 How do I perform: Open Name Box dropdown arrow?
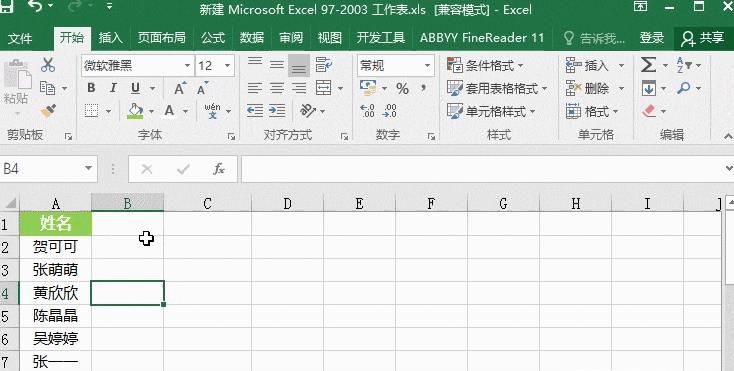[88, 168]
